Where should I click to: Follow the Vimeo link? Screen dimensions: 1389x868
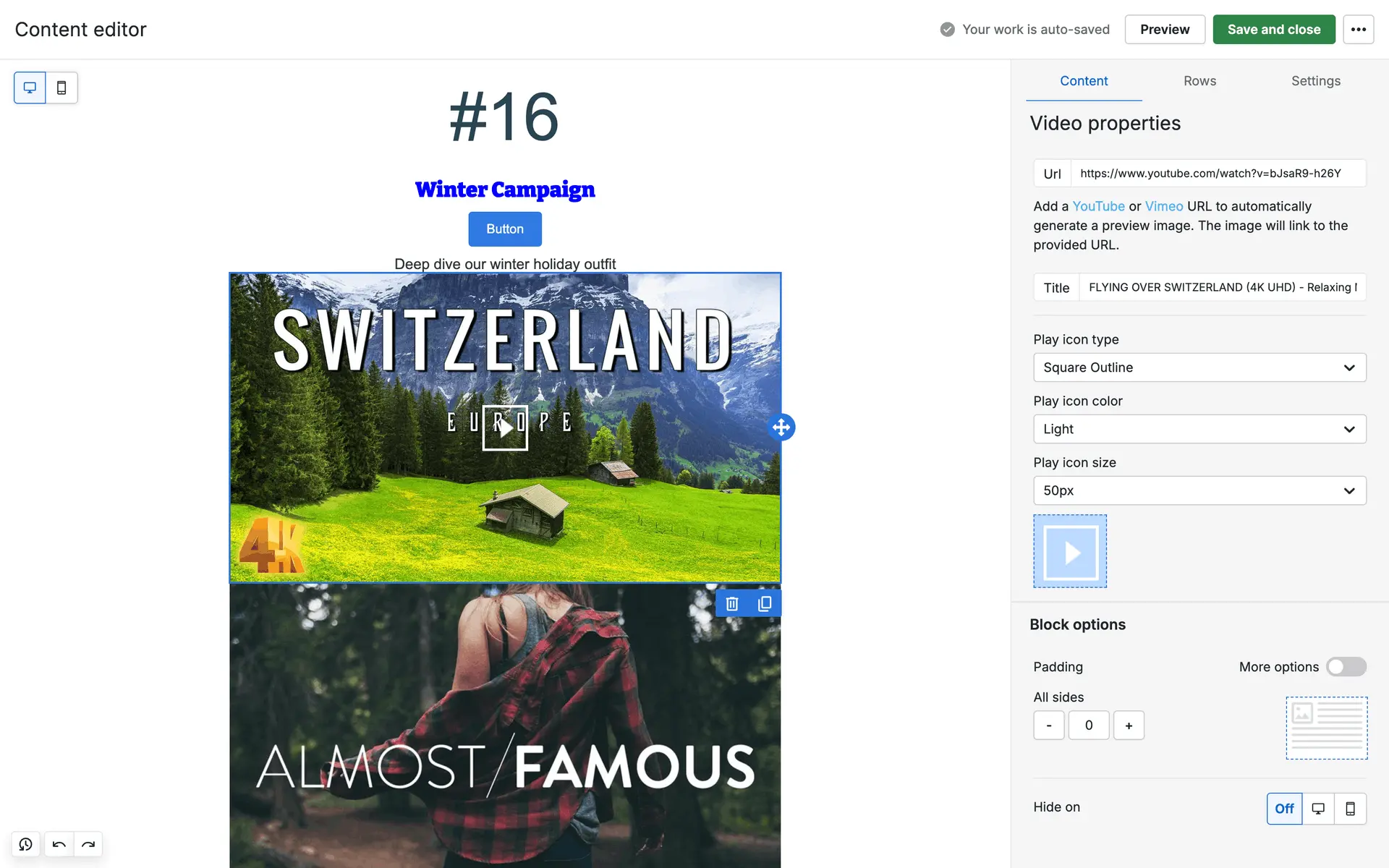(x=1164, y=207)
